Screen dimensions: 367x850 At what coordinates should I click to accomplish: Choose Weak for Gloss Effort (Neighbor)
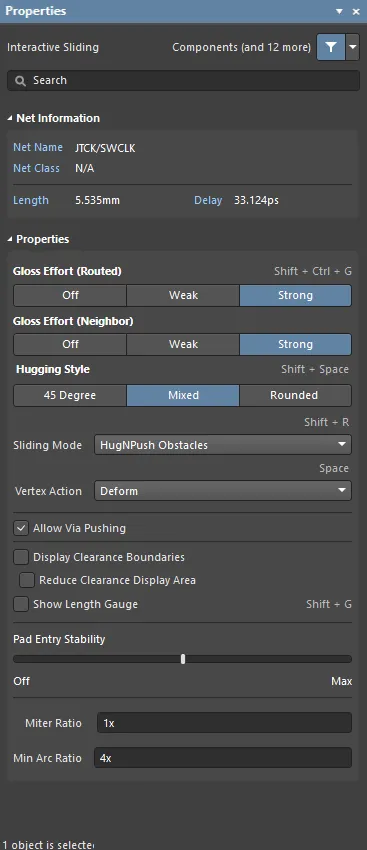(183, 344)
